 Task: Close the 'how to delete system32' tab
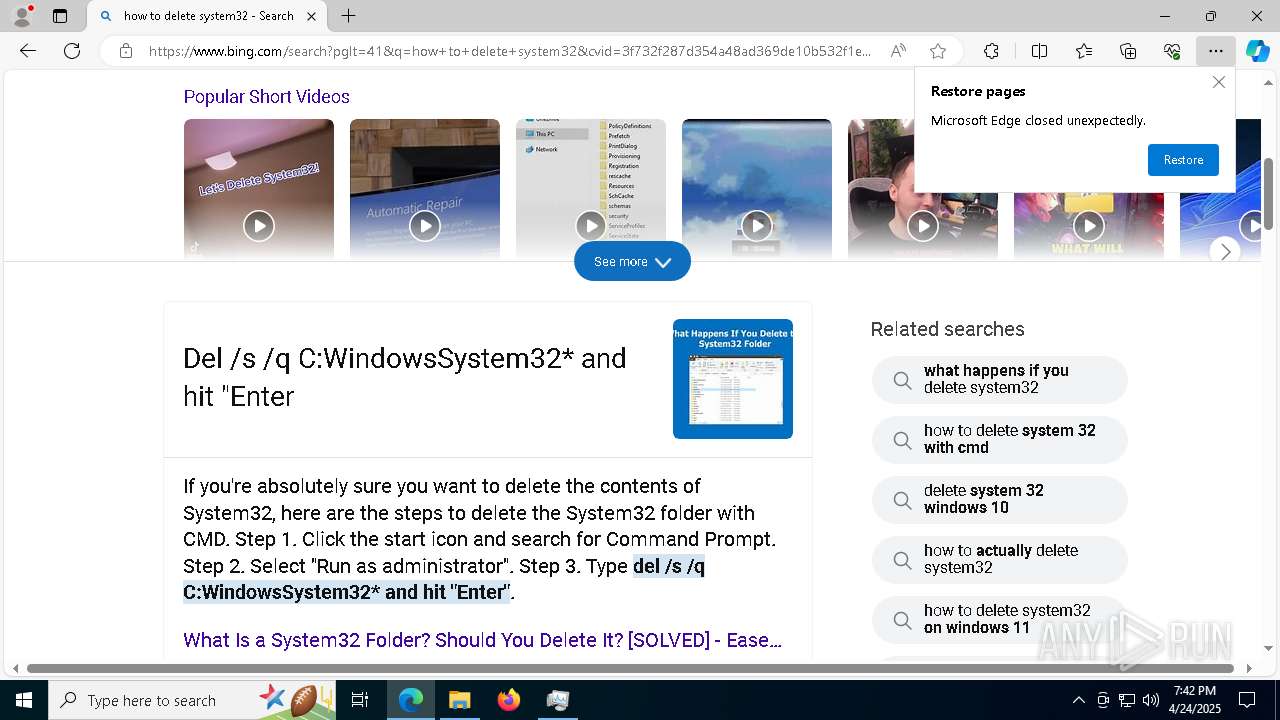(311, 16)
